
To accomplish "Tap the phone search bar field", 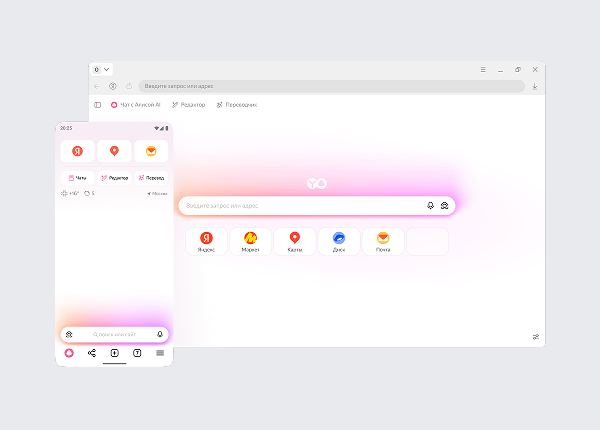I will coord(114,334).
